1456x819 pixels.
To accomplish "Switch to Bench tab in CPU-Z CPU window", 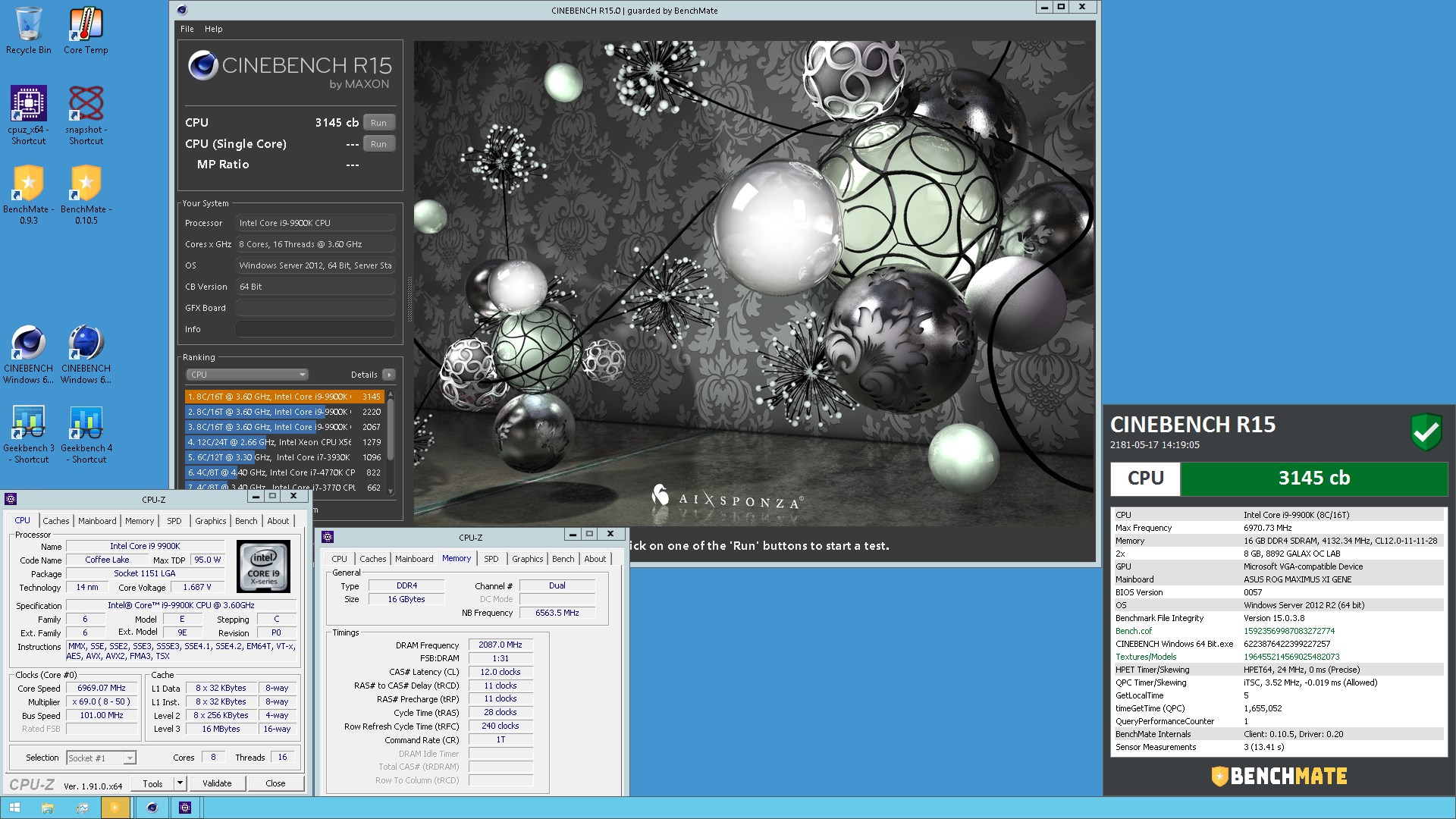I will click(246, 521).
